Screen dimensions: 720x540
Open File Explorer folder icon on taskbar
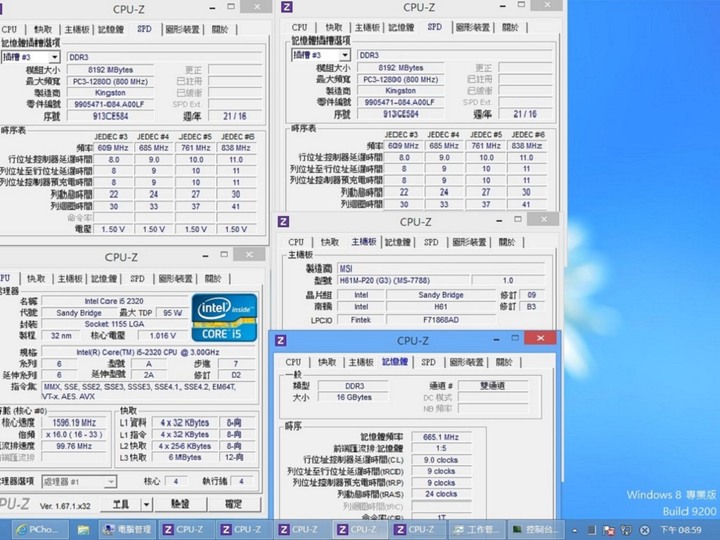[x=83, y=529]
